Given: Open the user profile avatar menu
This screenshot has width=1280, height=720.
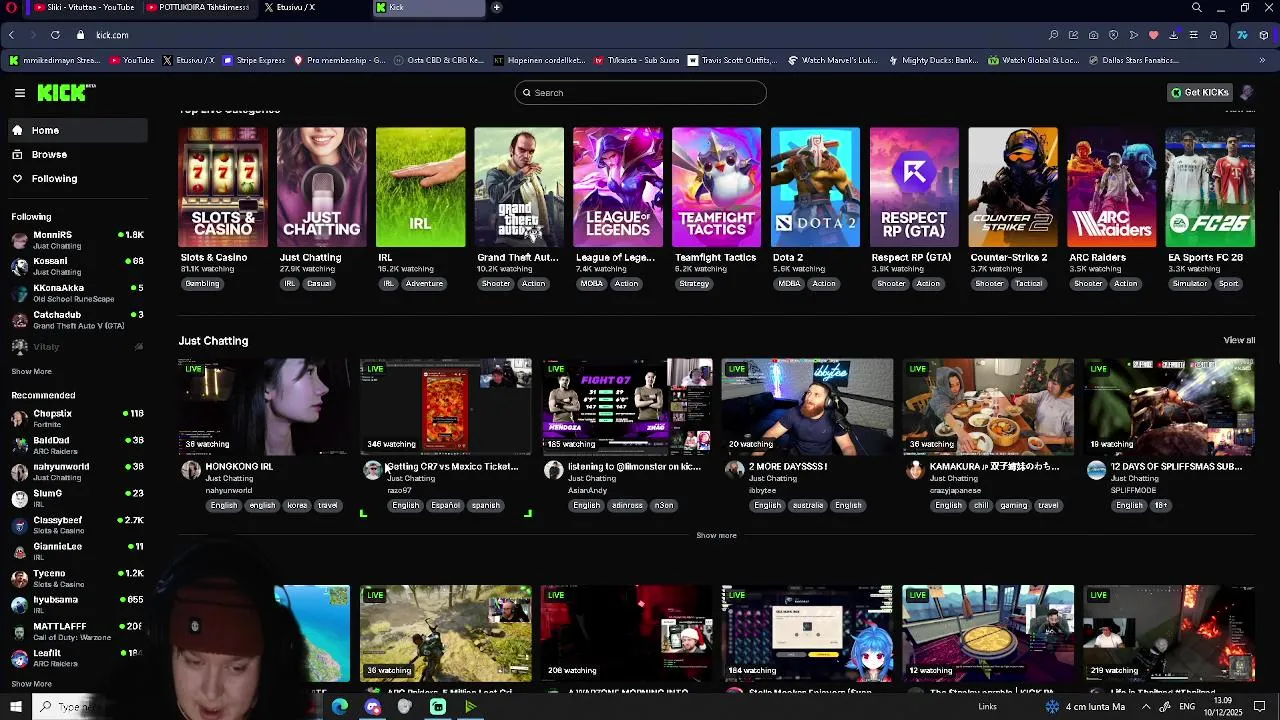Looking at the screenshot, I should [1246, 93].
